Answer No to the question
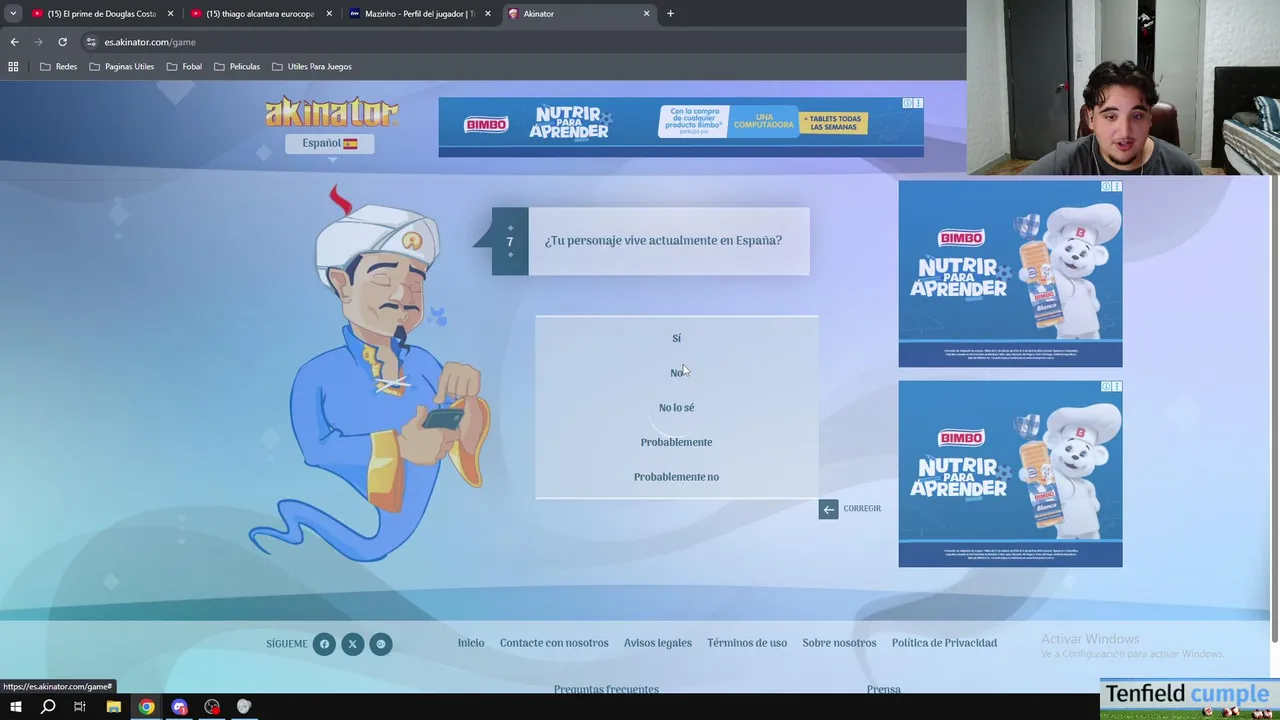Screen dimensions: 1280x720 click(676, 373)
